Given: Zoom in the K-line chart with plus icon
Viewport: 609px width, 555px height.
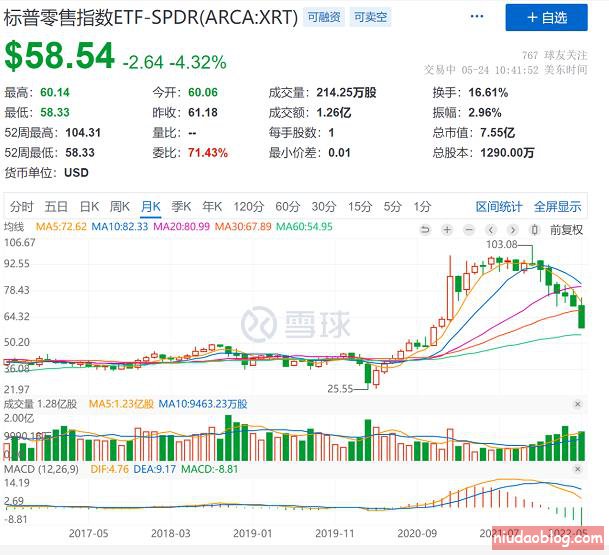Looking at the screenshot, I should [447, 230].
